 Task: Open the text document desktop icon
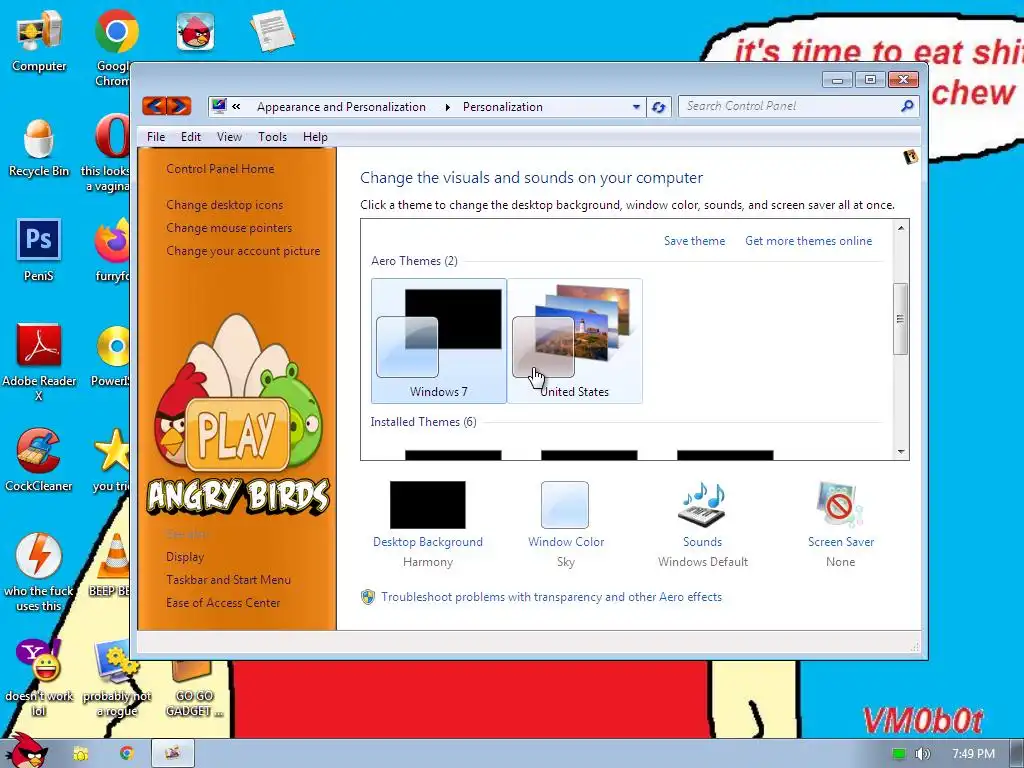272,31
